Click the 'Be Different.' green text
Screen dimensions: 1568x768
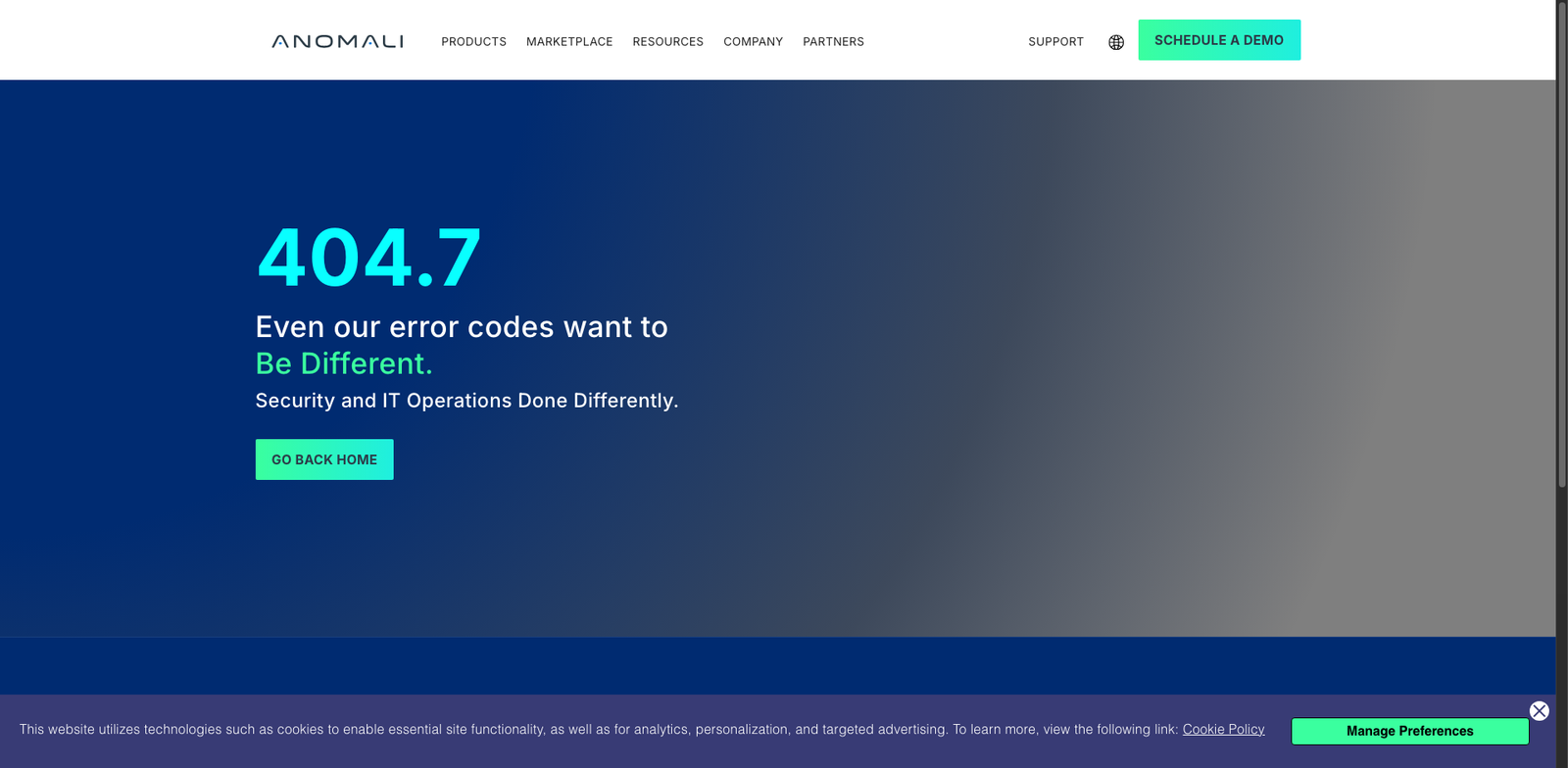click(x=344, y=363)
